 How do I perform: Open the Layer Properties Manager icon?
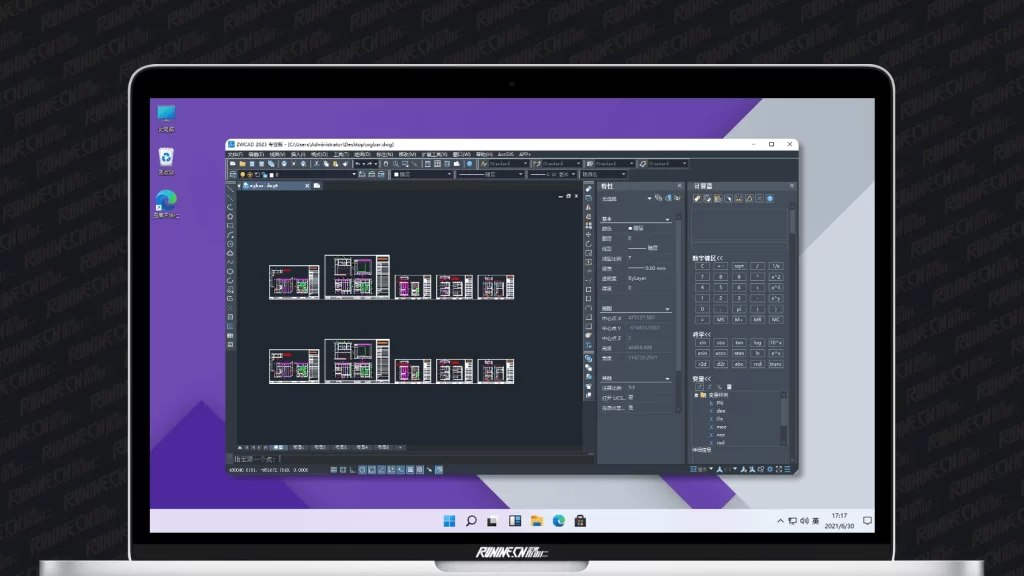pos(231,175)
